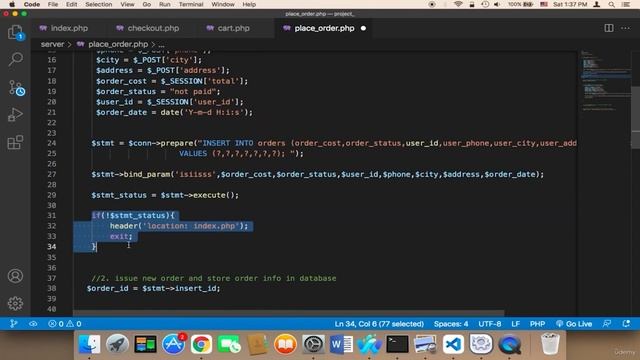Open the Run and Debug view
This screenshot has height=360, width=640.
point(16,115)
